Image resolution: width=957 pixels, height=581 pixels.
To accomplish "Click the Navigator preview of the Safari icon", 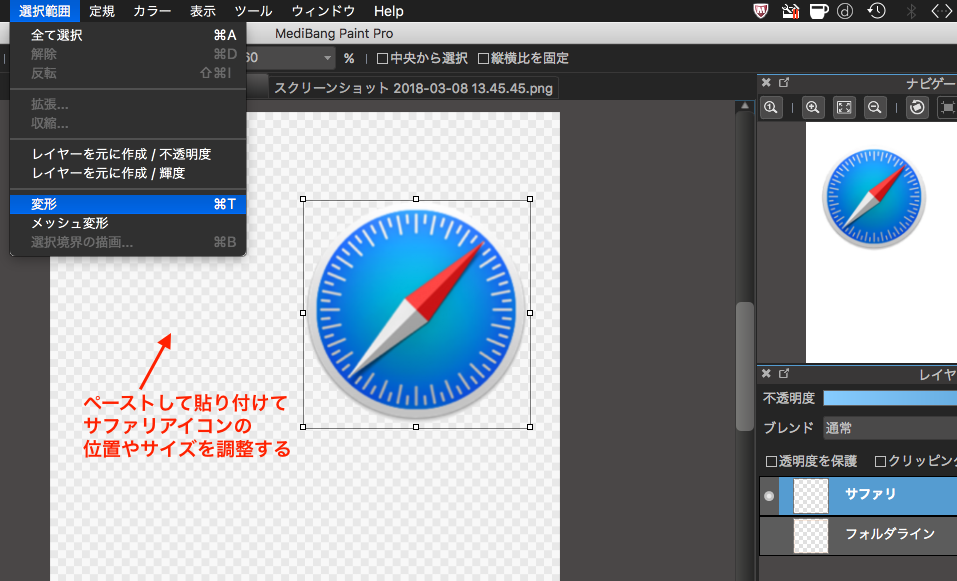I will (873, 198).
